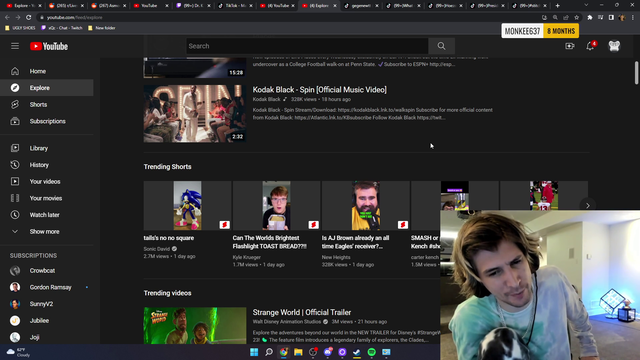Open taskbar search icon

269,352
